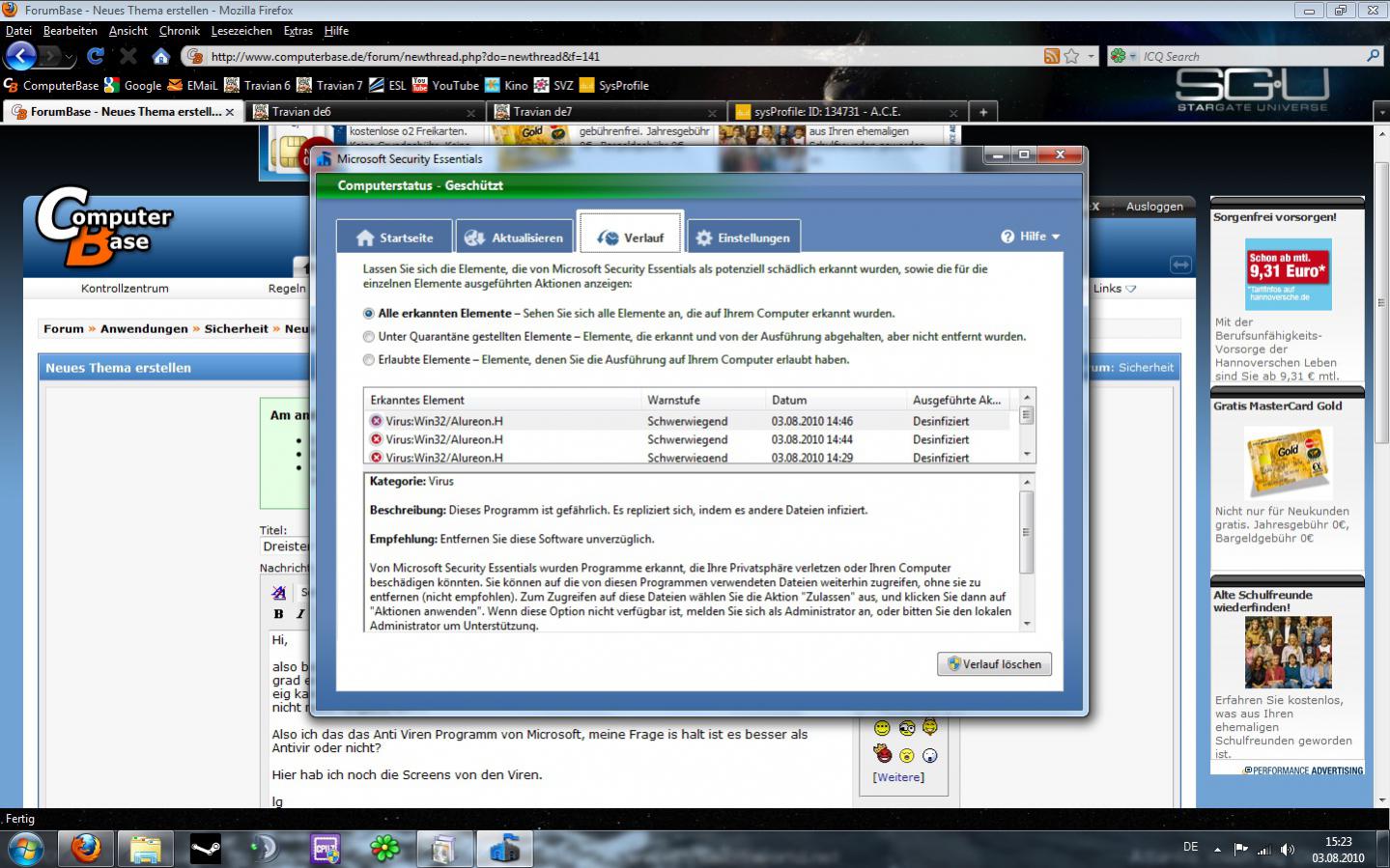Show hidden tray icons arrow

(1217, 850)
